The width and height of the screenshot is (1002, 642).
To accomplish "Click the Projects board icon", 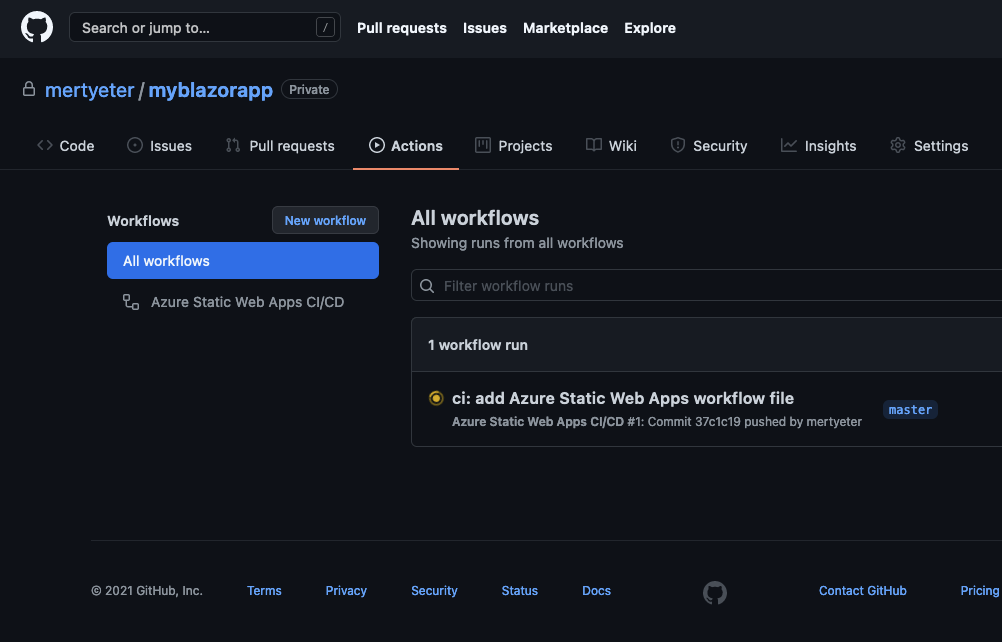I will 482,145.
